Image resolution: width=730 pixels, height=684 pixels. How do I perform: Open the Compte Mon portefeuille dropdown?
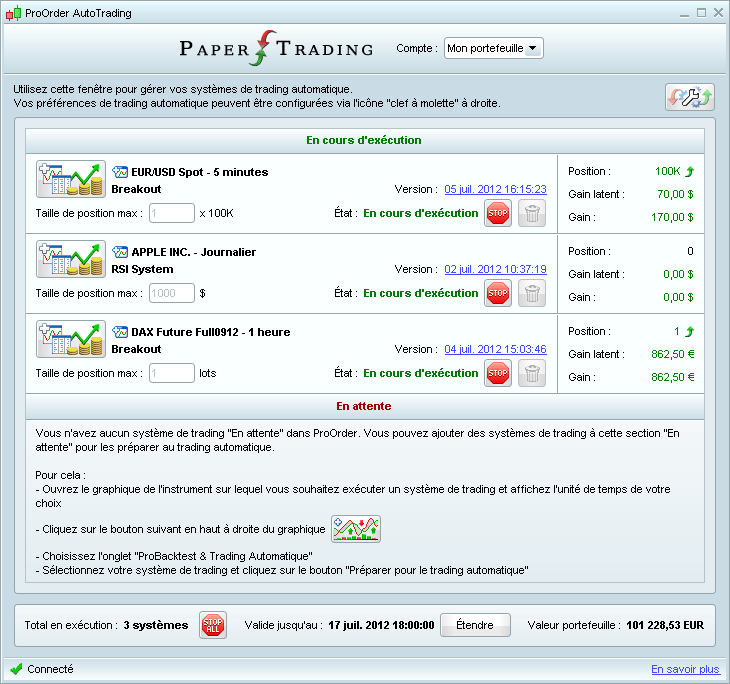click(x=493, y=48)
